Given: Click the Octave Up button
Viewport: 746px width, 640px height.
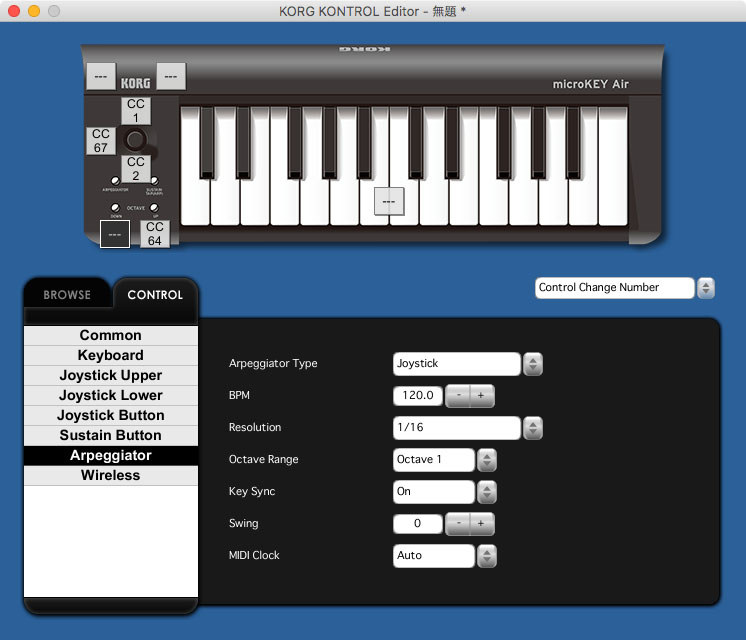Looking at the screenshot, I should click(x=154, y=208).
